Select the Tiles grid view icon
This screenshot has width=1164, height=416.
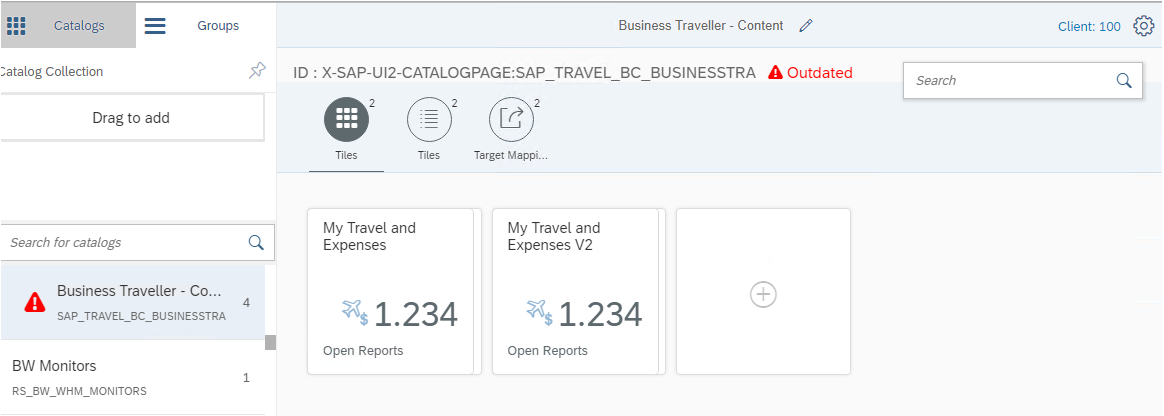pyautogui.click(x=346, y=120)
